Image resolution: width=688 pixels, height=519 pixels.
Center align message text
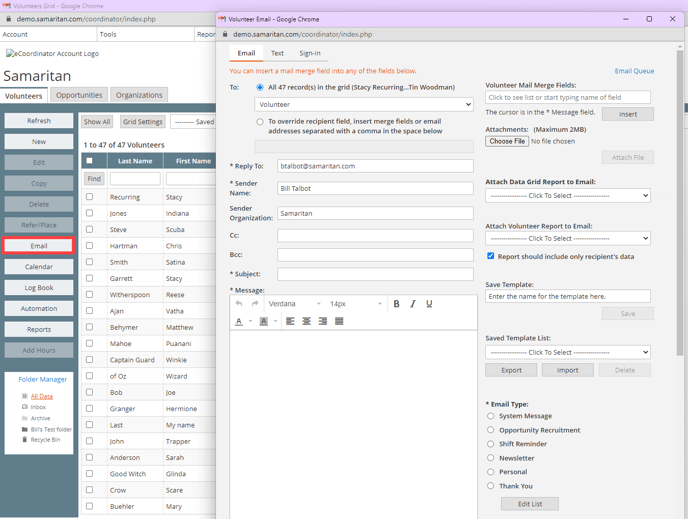[x=306, y=321]
